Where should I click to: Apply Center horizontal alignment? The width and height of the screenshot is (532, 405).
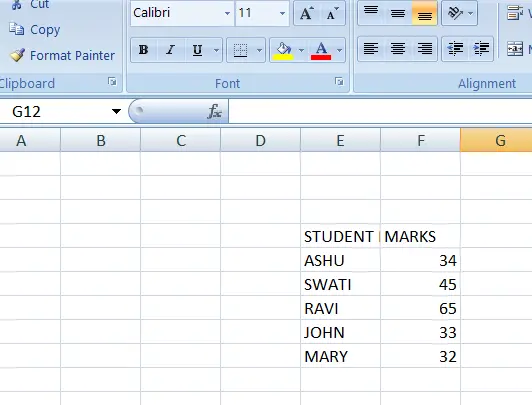(x=398, y=49)
